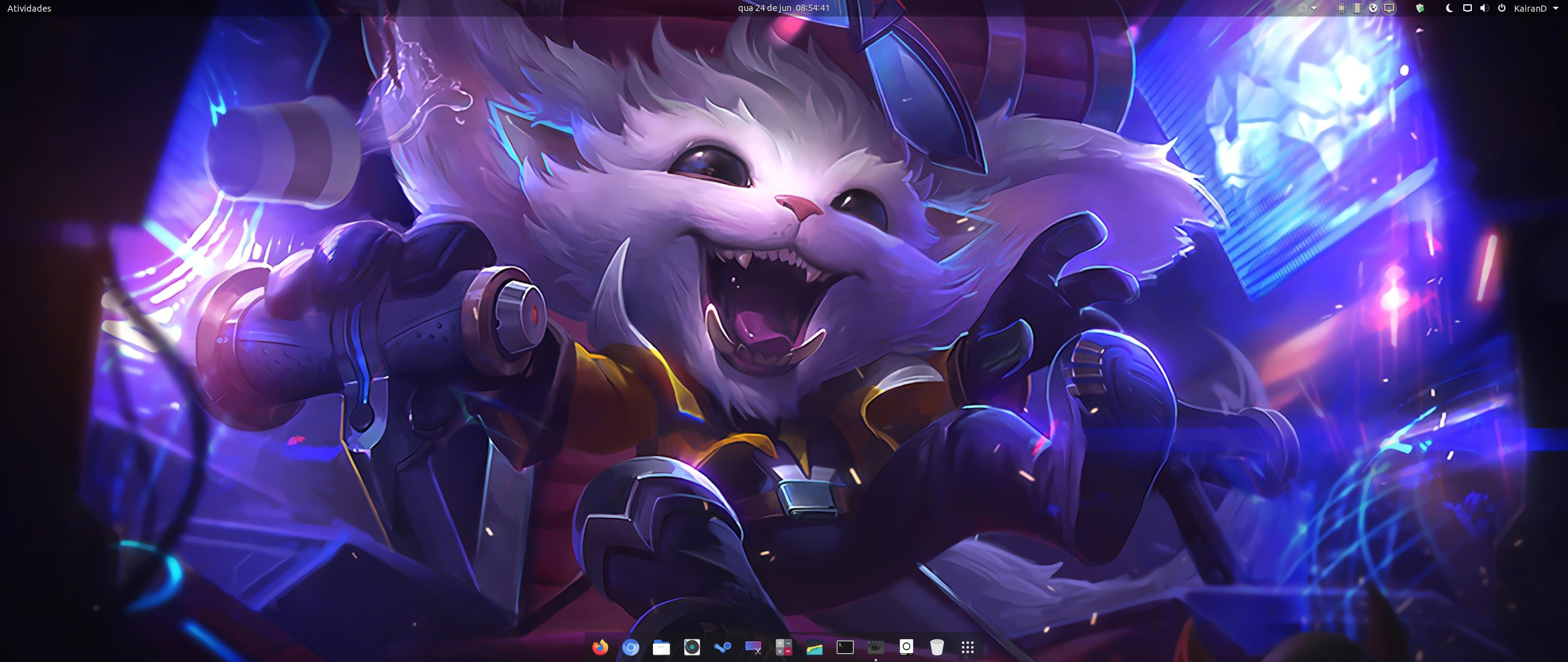Click the Atividades button

pyautogui.click(x=29, y=9)
